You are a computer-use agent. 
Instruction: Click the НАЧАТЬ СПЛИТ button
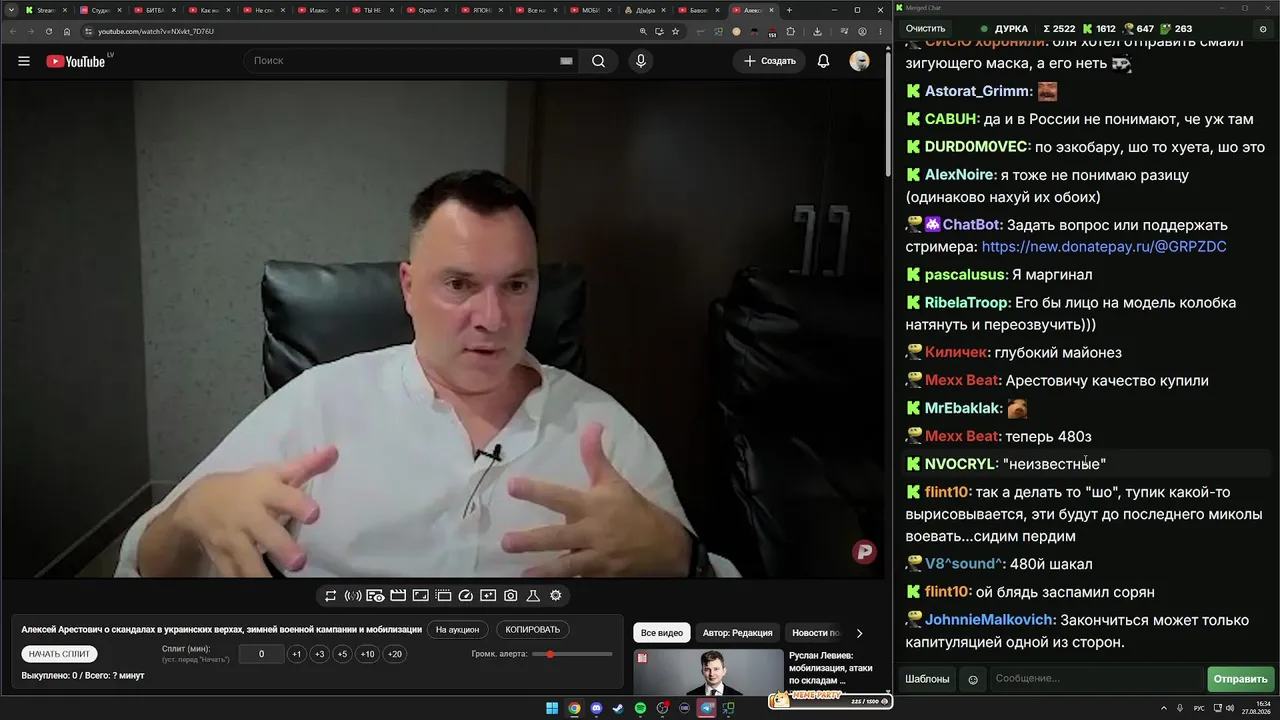60,654
